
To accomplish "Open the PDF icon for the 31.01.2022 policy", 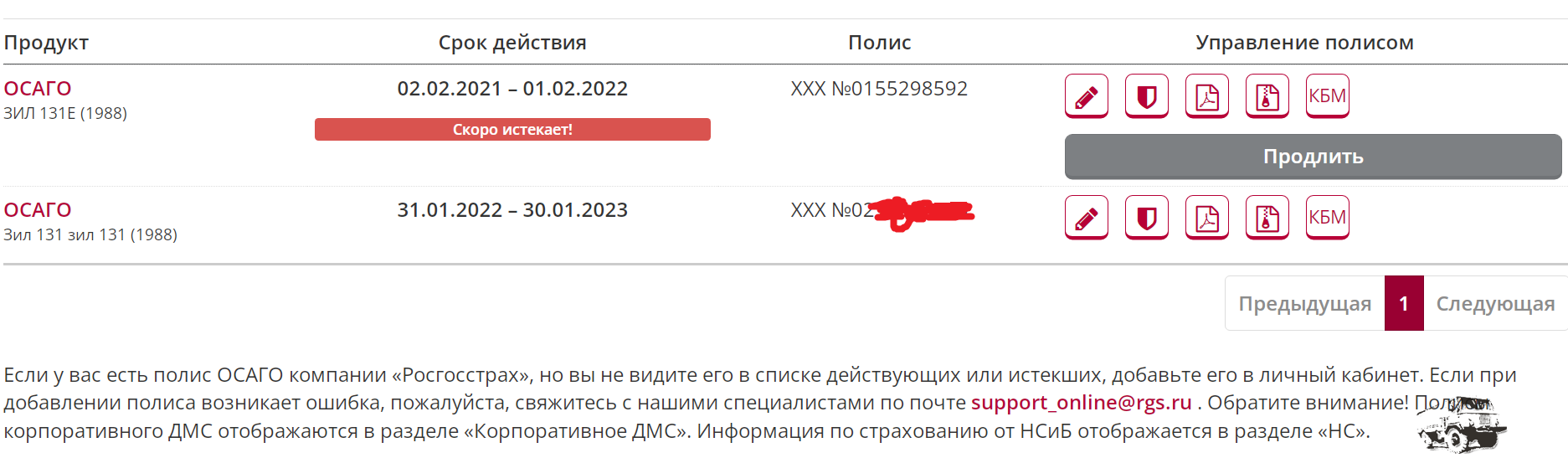I will coord(1206,218).
